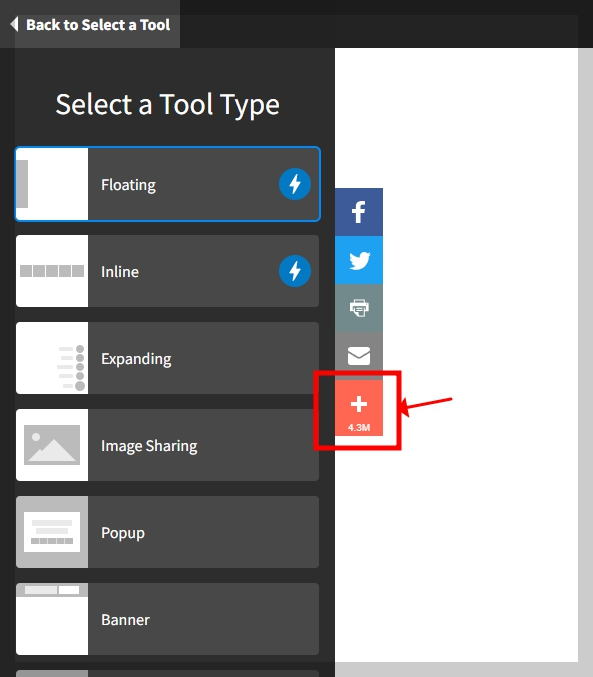Choose the Image Sharing tool type
The height and width of the screenshot is (677, 593).
click(168, 445)
